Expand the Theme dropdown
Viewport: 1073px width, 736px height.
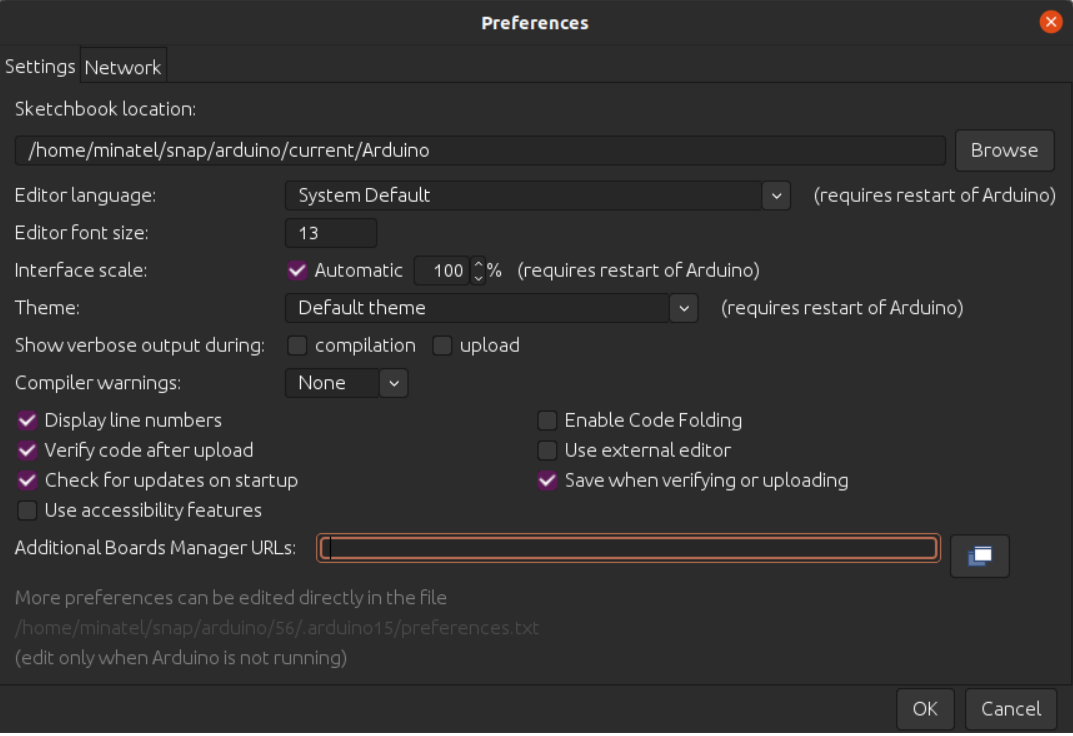pyautogui.click(x=683, y=308)
